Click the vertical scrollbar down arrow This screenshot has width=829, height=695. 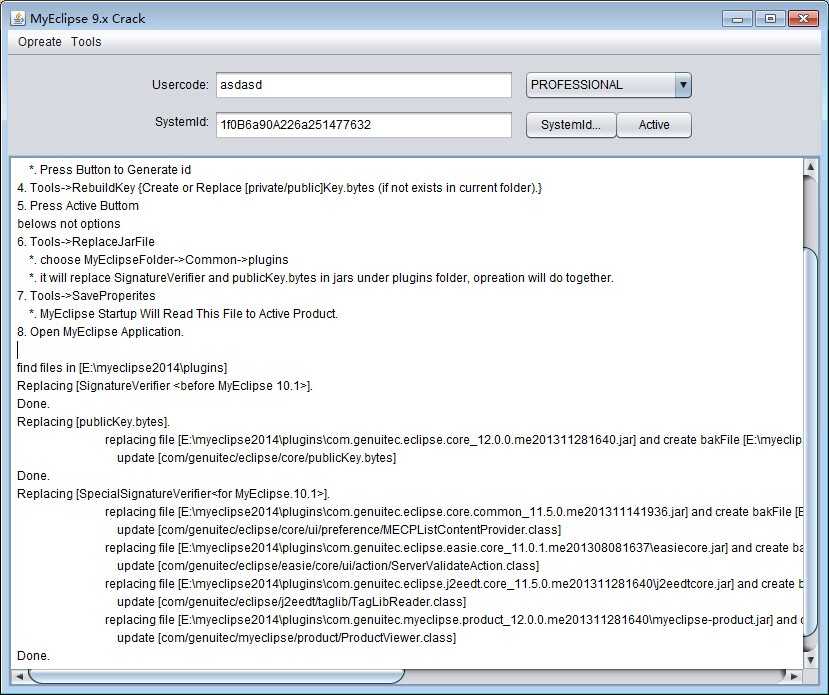[810, 660]
